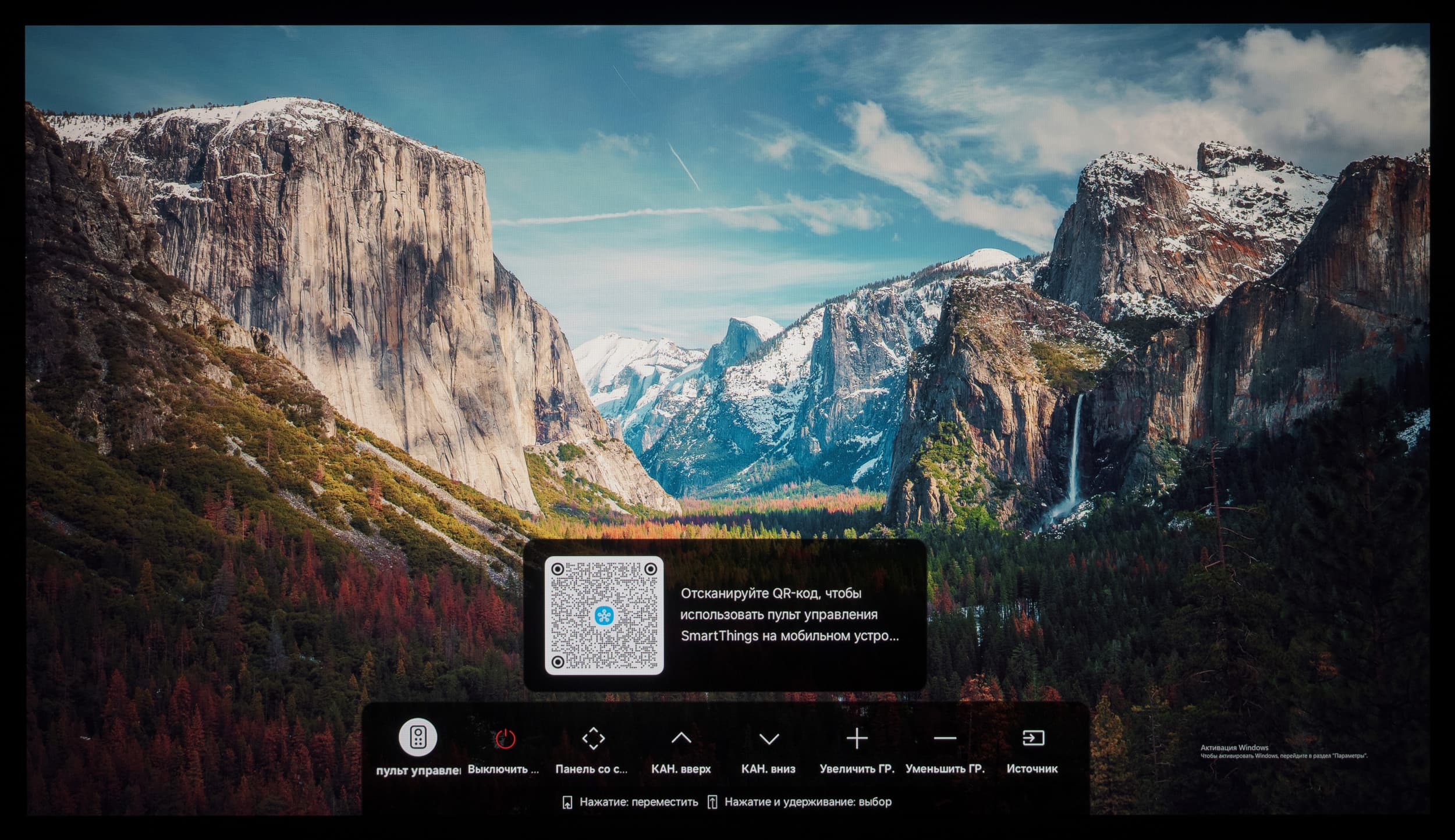This screenshot has width=1455, height=840.
Task: Choose the "Источник" menu label
Action: (x=1032, y=769)
